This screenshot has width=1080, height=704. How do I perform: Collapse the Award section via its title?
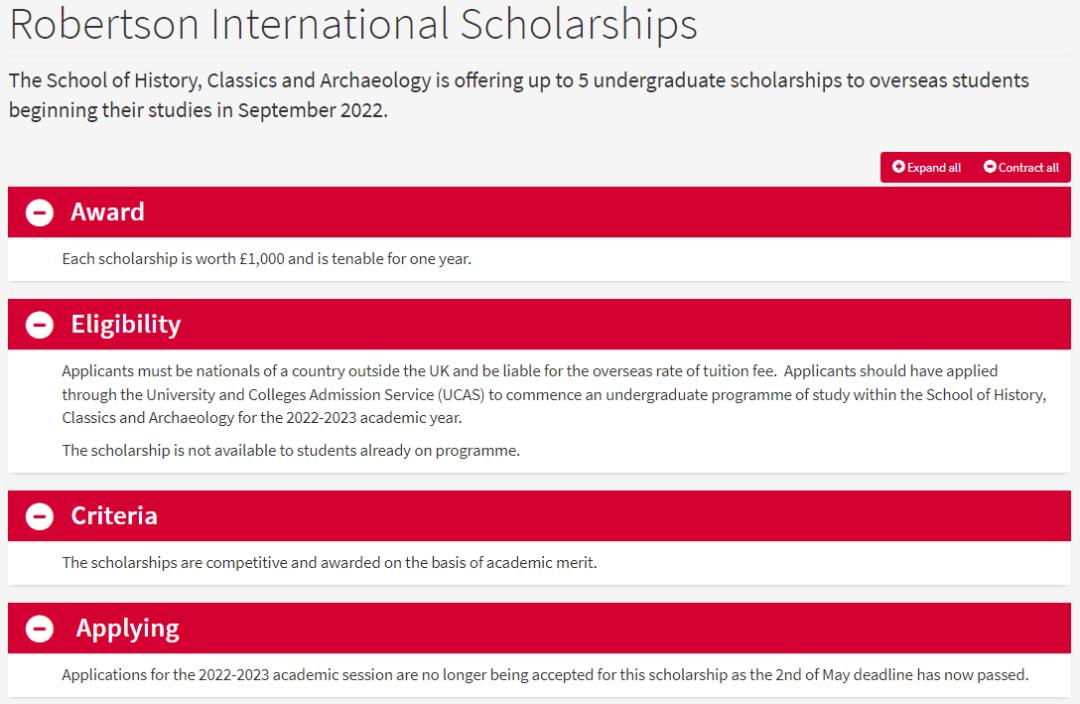pos(107,212)
